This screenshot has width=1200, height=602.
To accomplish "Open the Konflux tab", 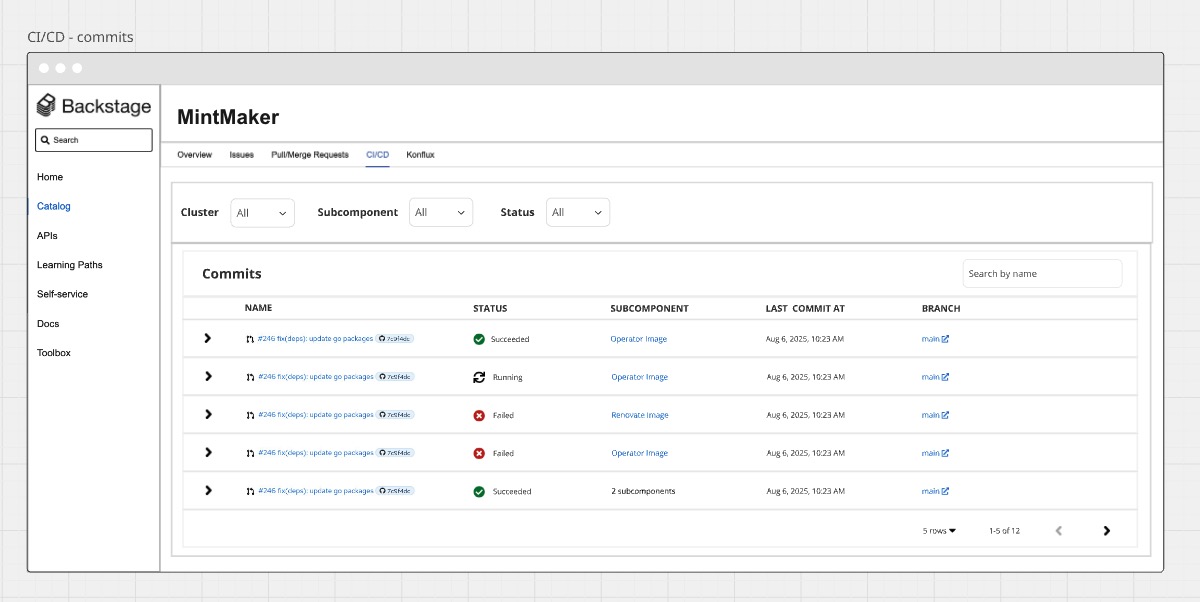I will coord(420,155).
